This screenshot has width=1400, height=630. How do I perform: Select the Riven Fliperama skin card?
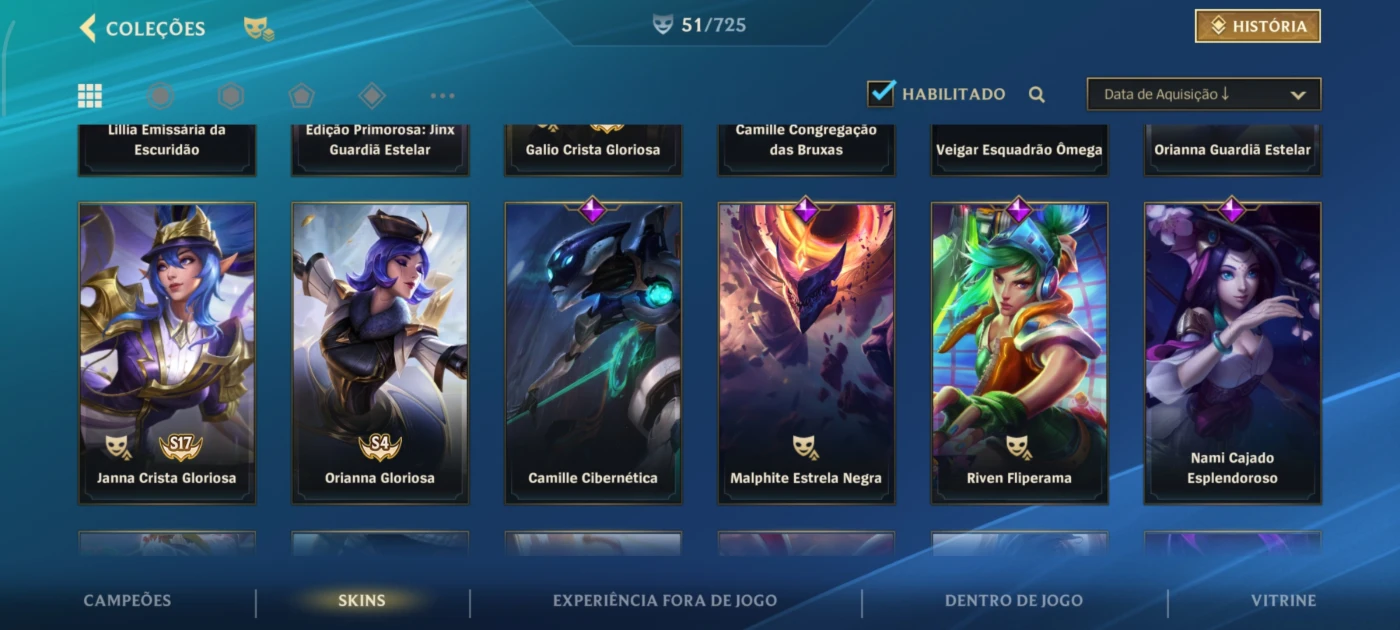click(1019, 353)
